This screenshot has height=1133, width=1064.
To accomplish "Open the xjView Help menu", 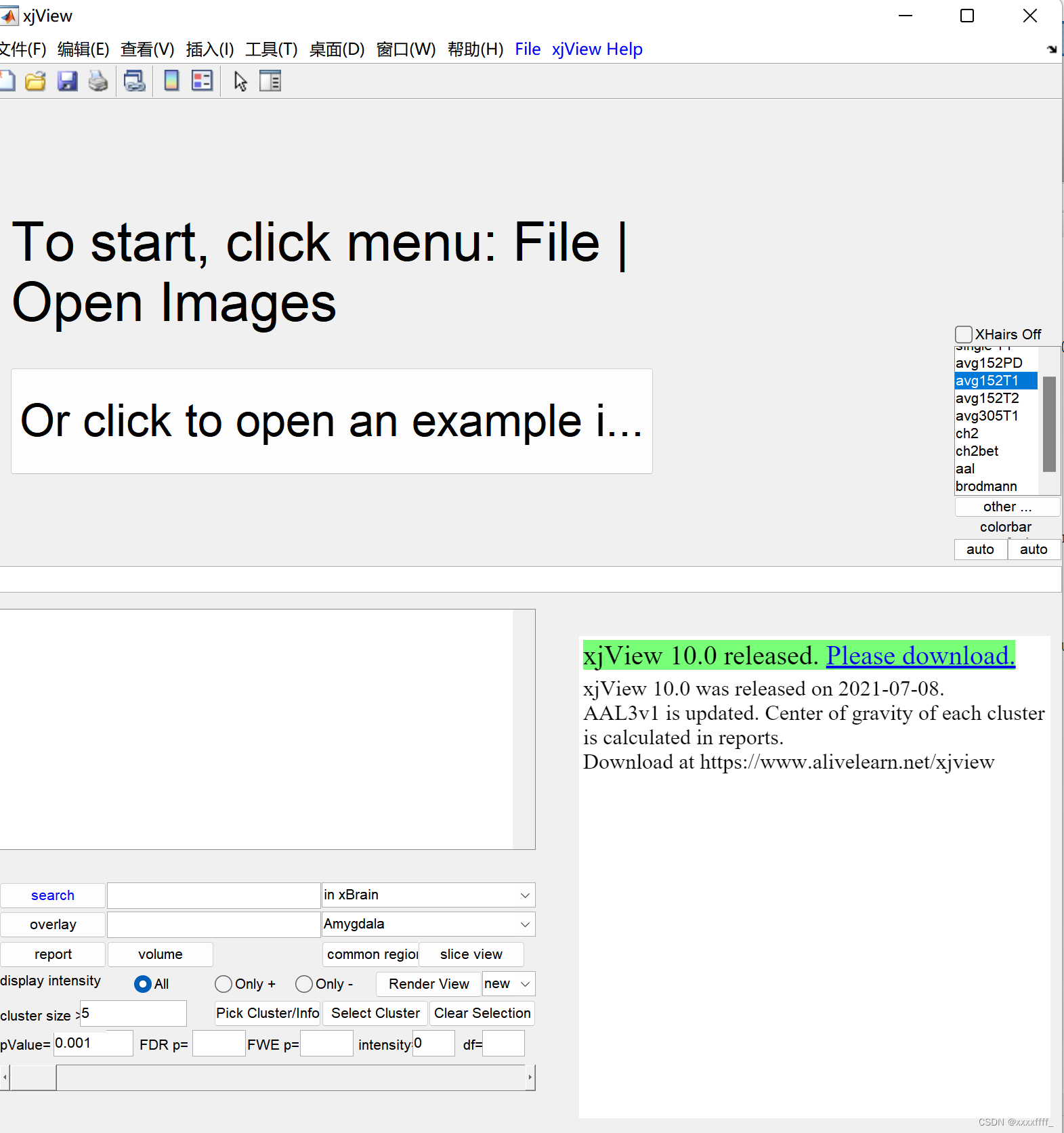I will pos(597,49).
